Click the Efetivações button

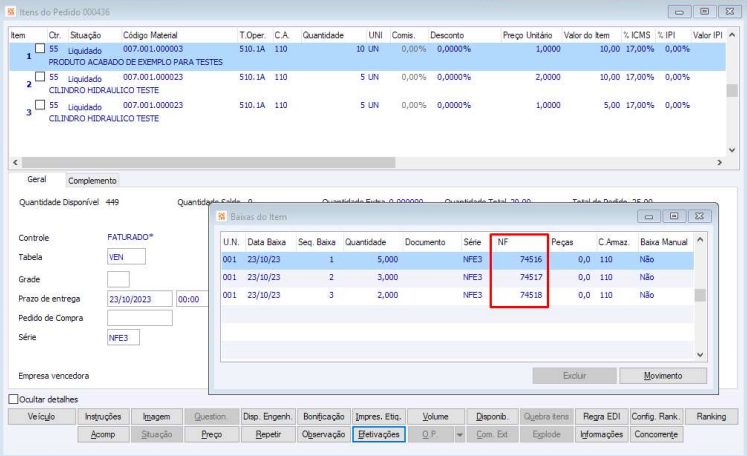[379, 435]
